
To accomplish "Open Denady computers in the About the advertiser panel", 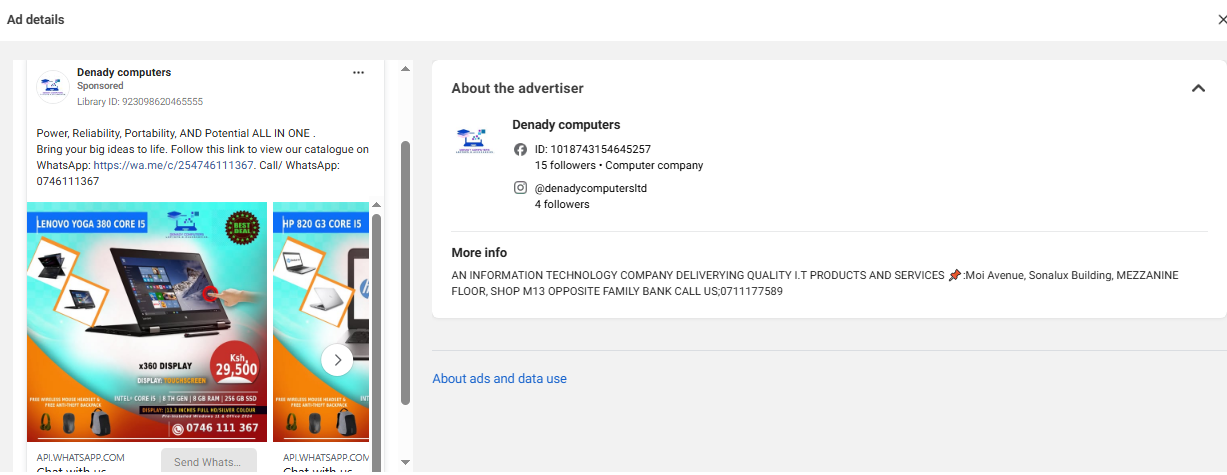I will click(566, 125).
